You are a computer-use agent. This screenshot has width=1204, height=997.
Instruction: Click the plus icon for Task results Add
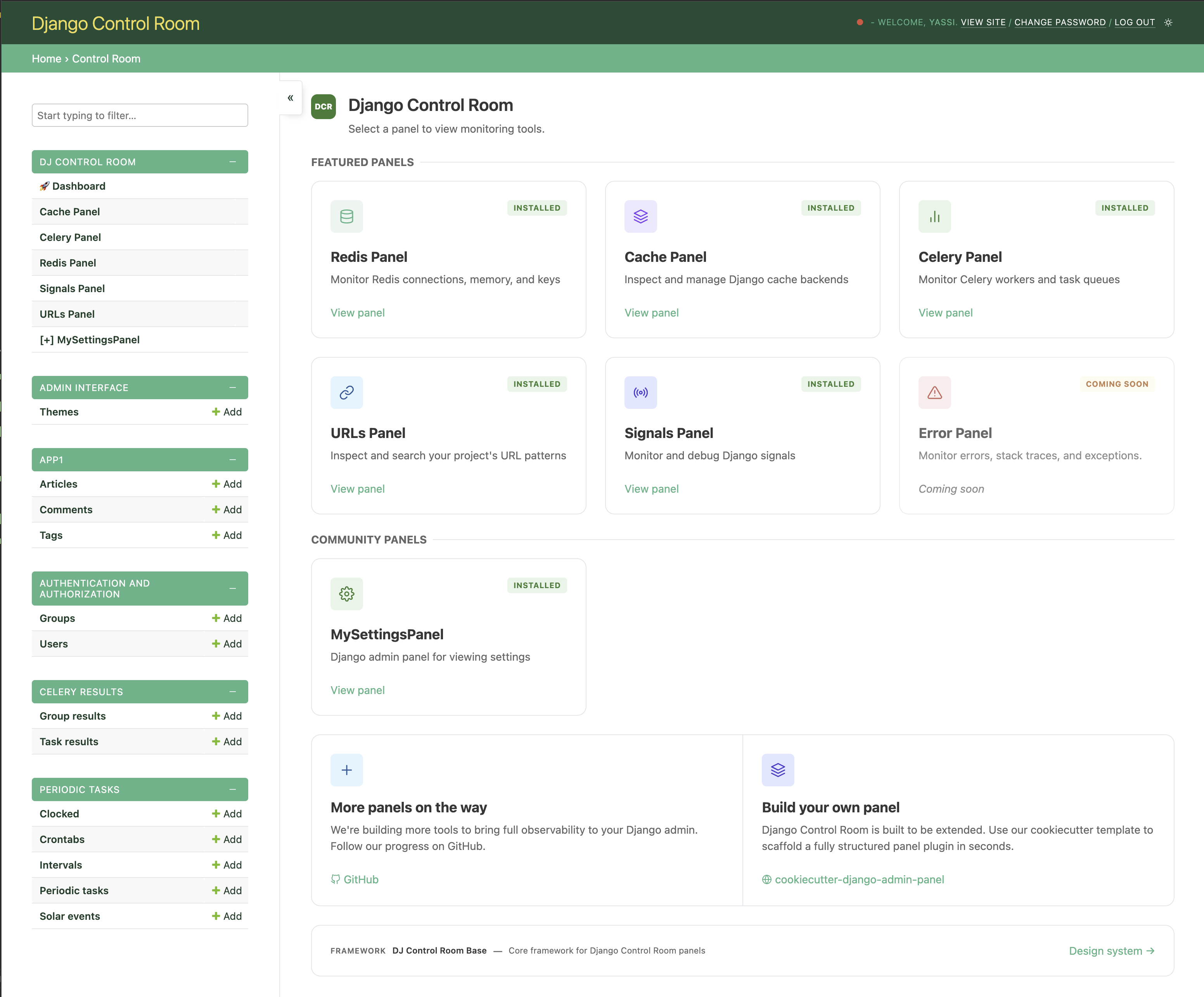click(216, 741)
